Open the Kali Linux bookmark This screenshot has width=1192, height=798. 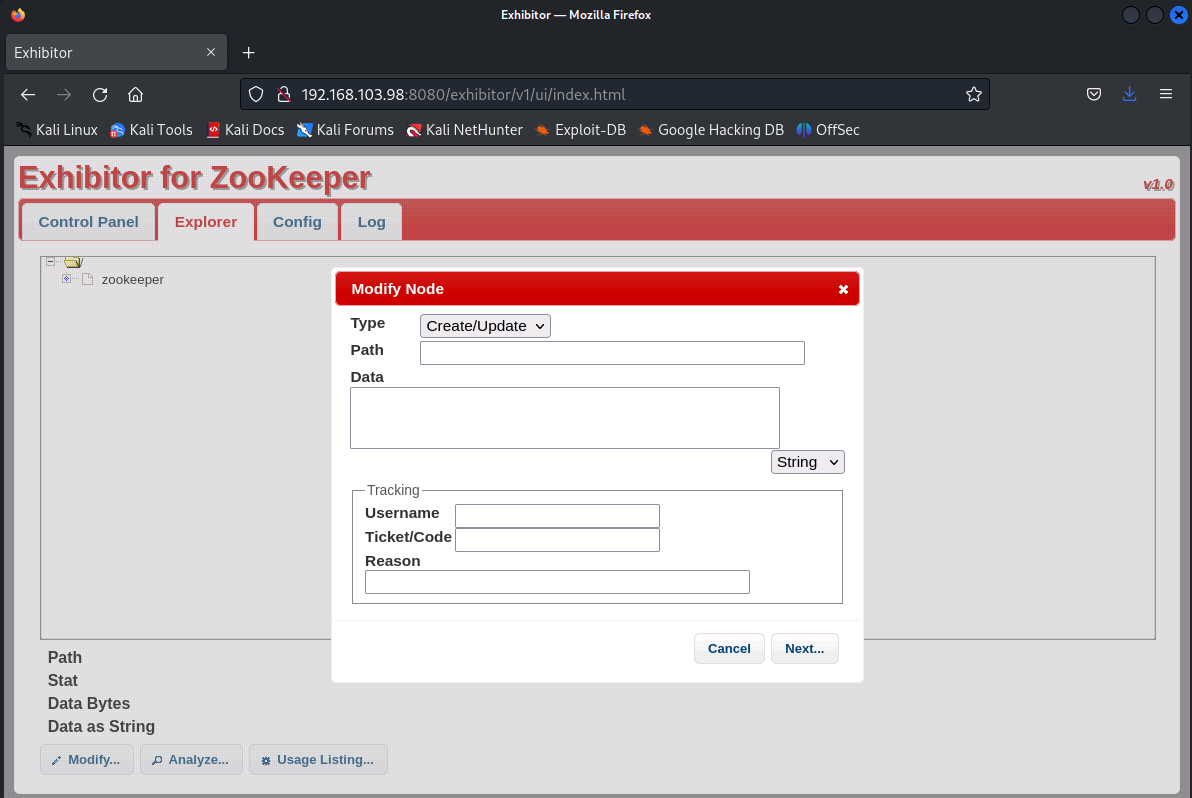tap(57, 130)
